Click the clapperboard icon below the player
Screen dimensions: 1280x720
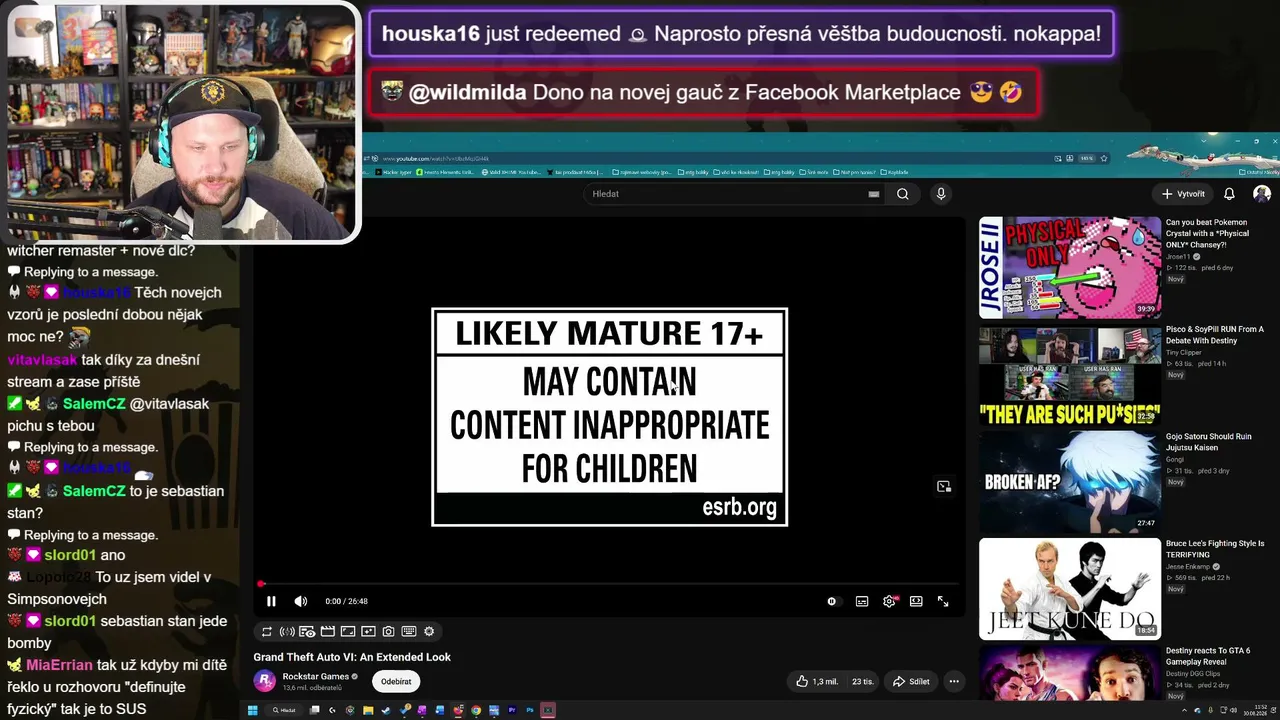pyautogui.click(x=327, y=631)
